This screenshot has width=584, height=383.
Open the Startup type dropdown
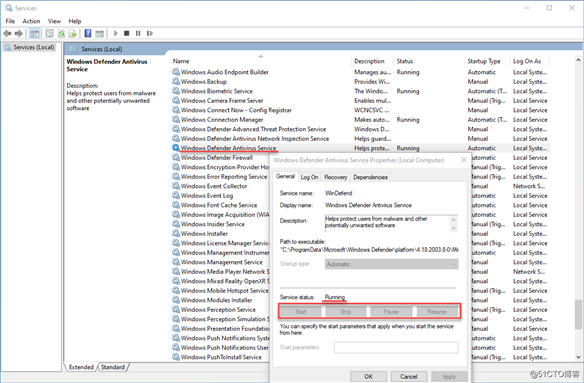pyautogui.click(x=391, y=264)
